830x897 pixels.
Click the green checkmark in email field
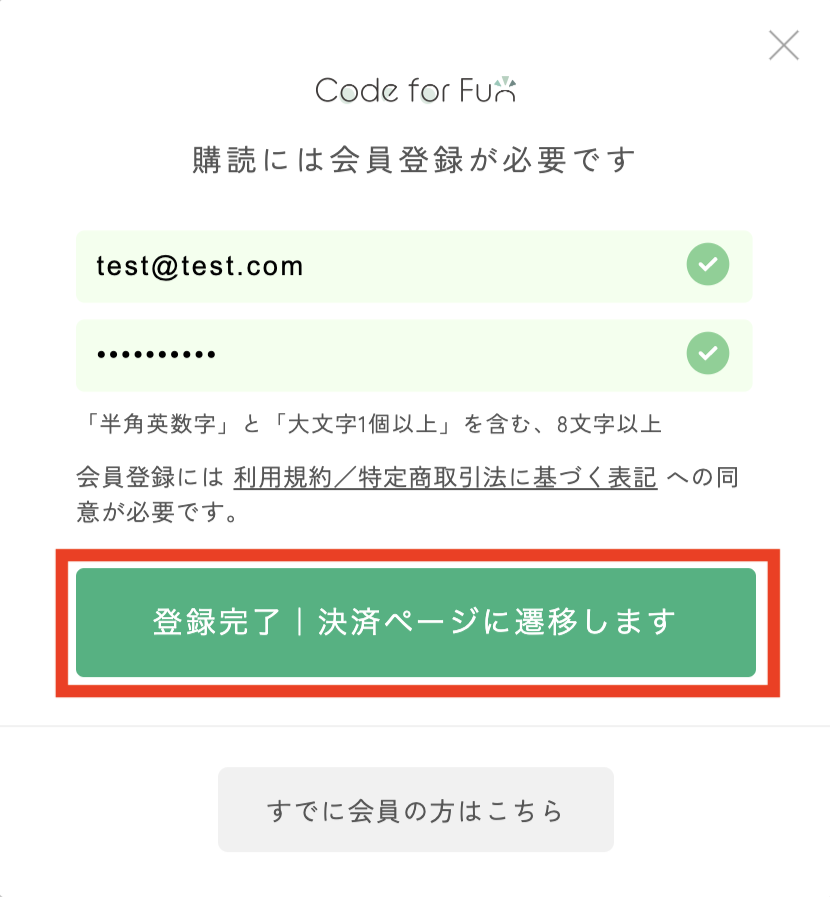pyautogui.click(x=708, y=264)
